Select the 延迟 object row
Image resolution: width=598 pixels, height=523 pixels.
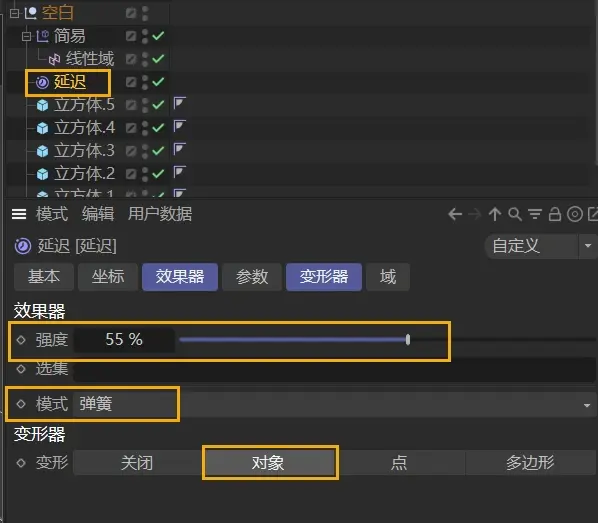[x=70, y=82]
